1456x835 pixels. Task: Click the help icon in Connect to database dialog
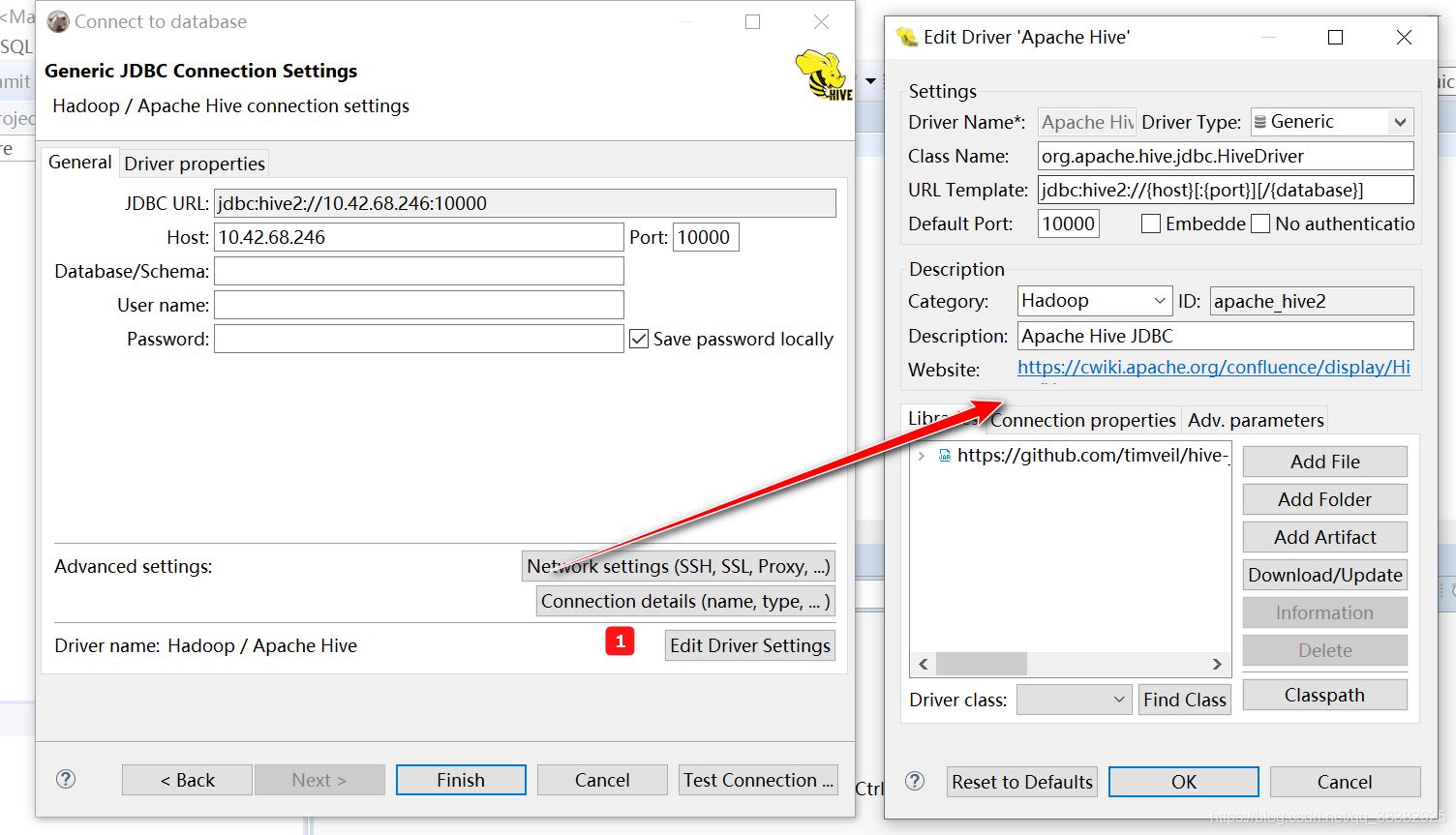[66, 779]
